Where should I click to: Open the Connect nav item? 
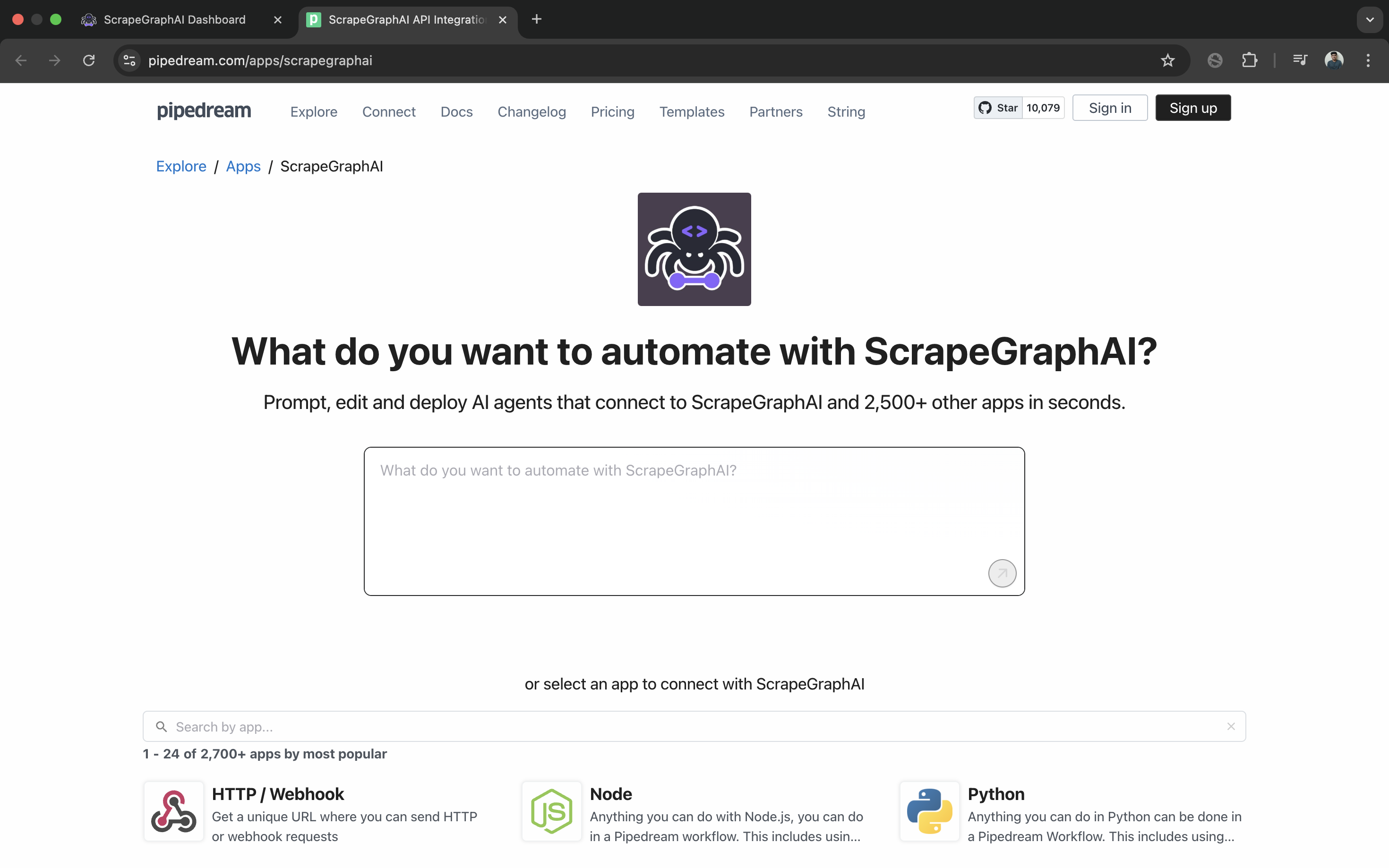pyautogui.click(x=389, y=111)
